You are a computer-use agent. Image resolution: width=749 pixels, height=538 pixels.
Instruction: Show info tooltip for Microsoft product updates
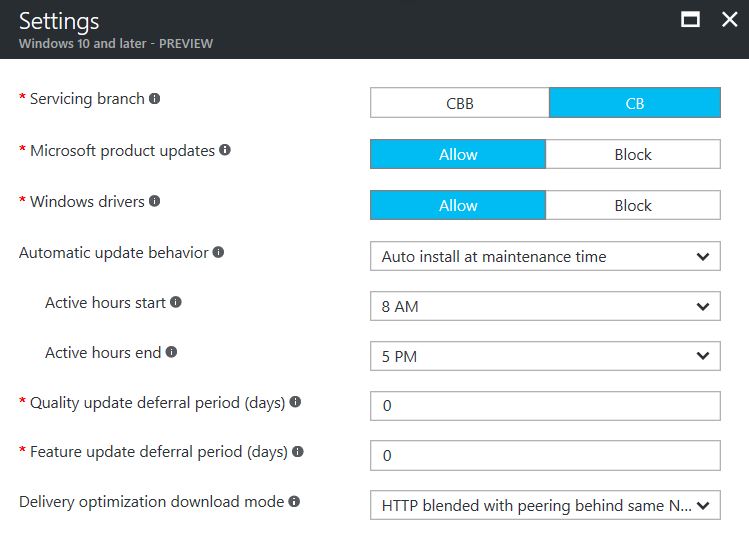click(225, 150)
